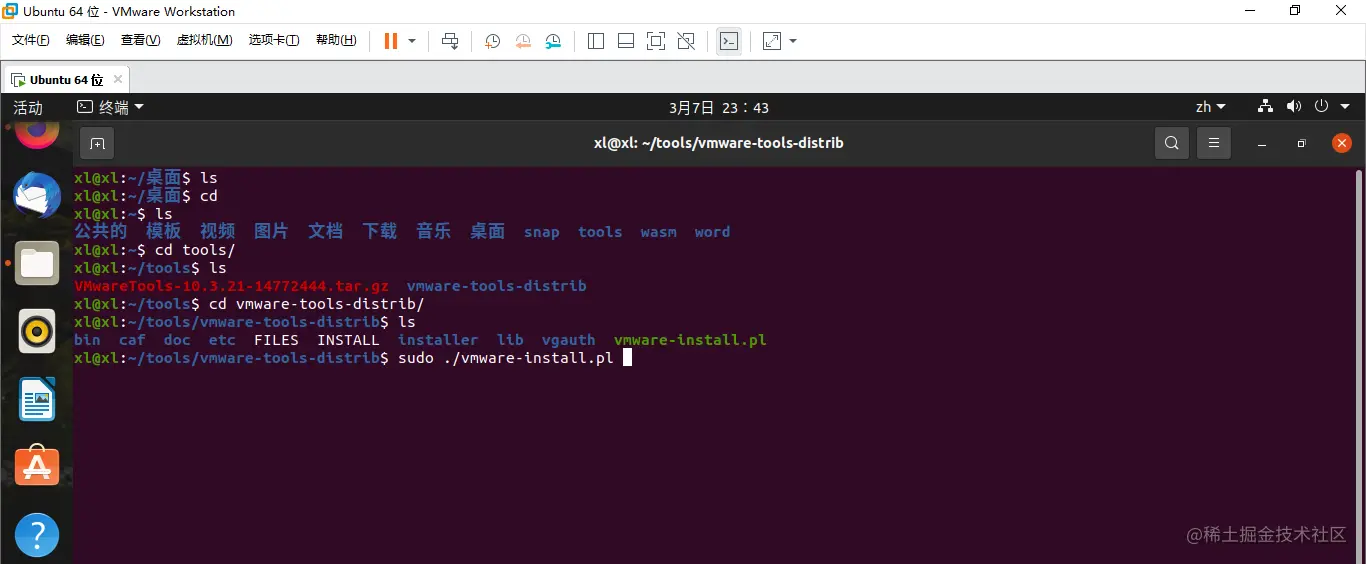Screen dimensions: 1366x564
Task: Take a snapshot of the virtual machine
Action: click(x=492, y=41)
